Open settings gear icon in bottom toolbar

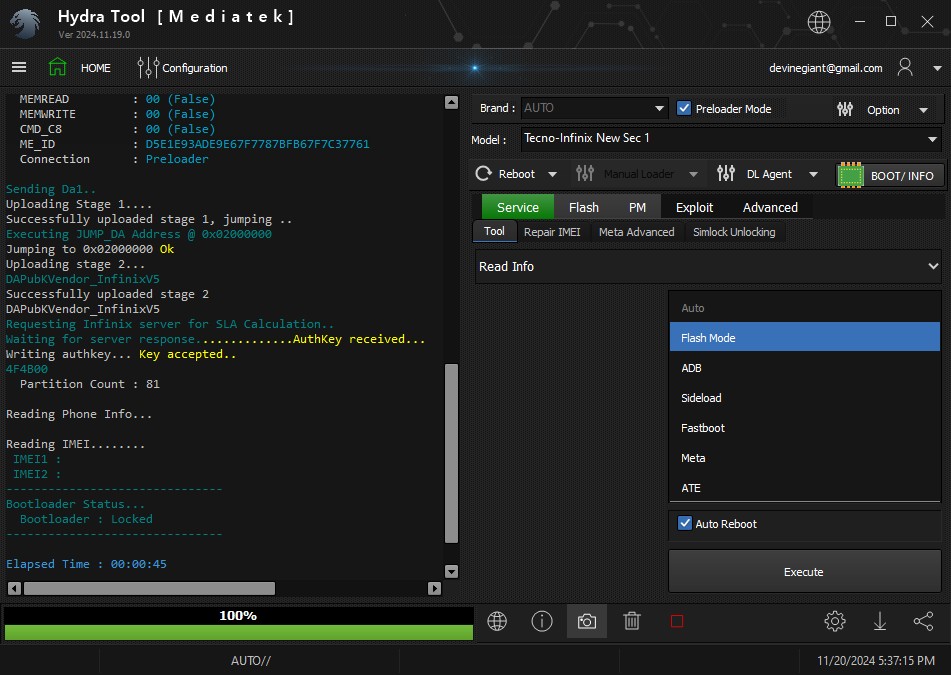835,621
